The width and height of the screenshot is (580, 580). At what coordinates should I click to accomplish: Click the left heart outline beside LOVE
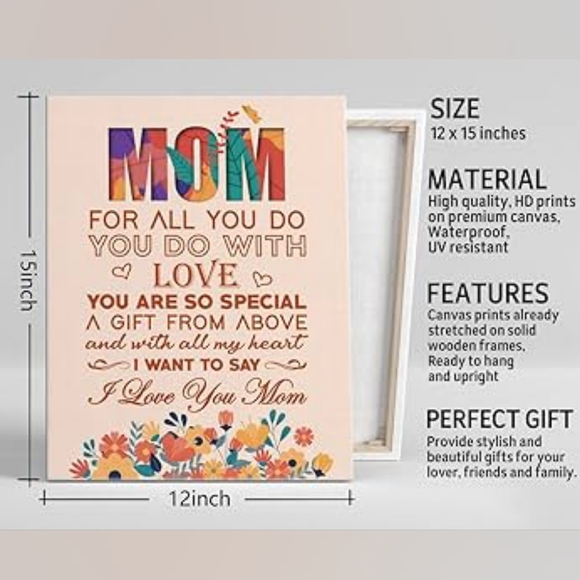coord(121,271)
